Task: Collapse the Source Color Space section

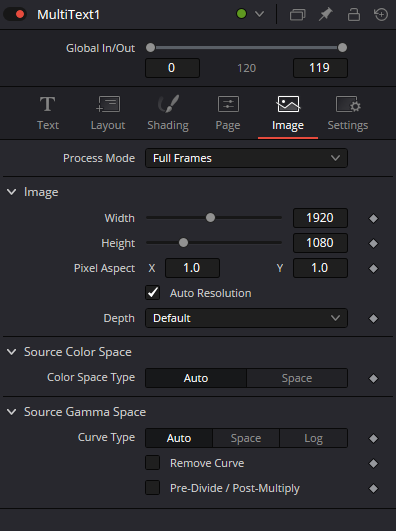Action: 12,352
